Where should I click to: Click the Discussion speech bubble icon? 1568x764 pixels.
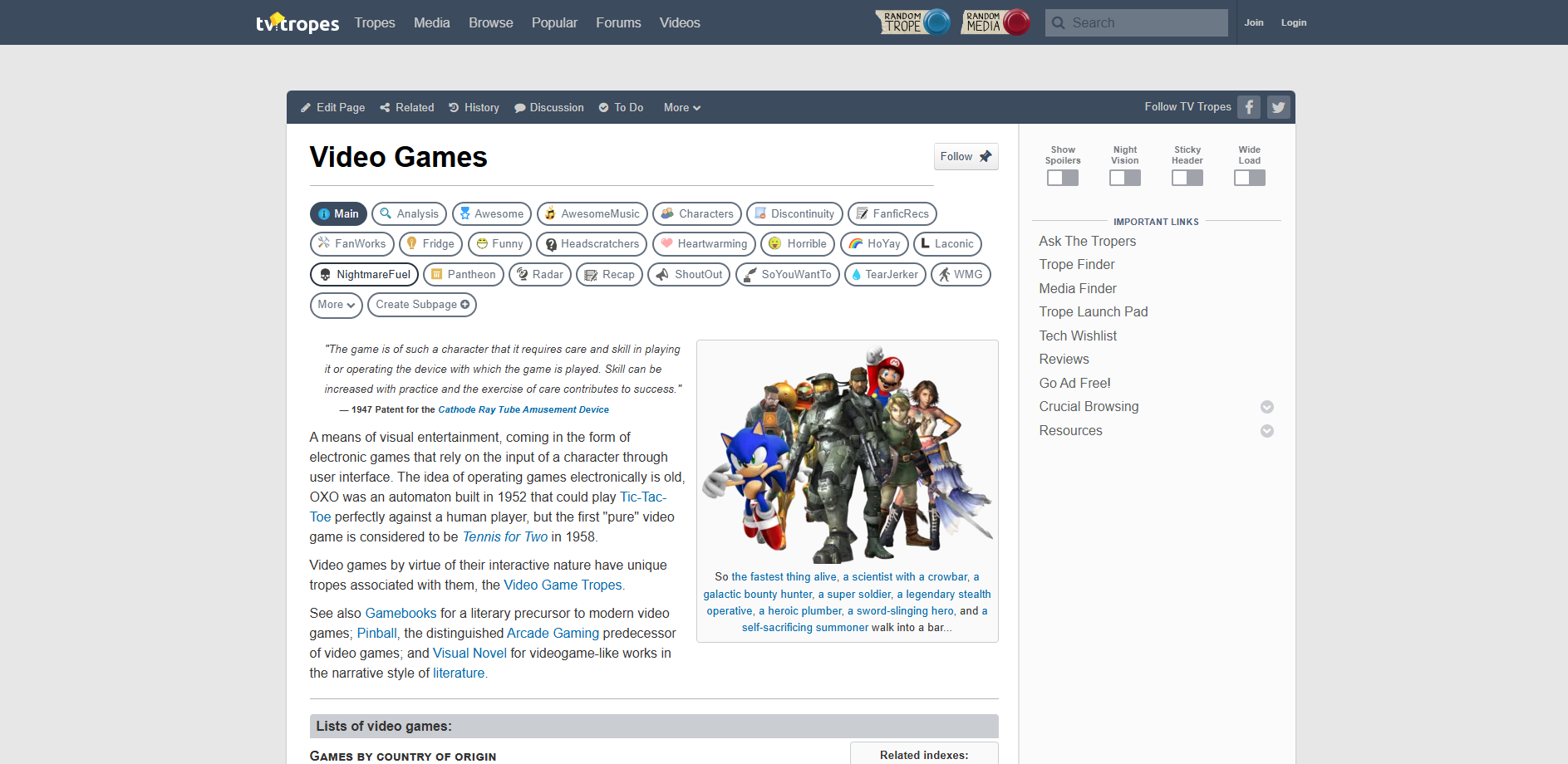point(519,108)
